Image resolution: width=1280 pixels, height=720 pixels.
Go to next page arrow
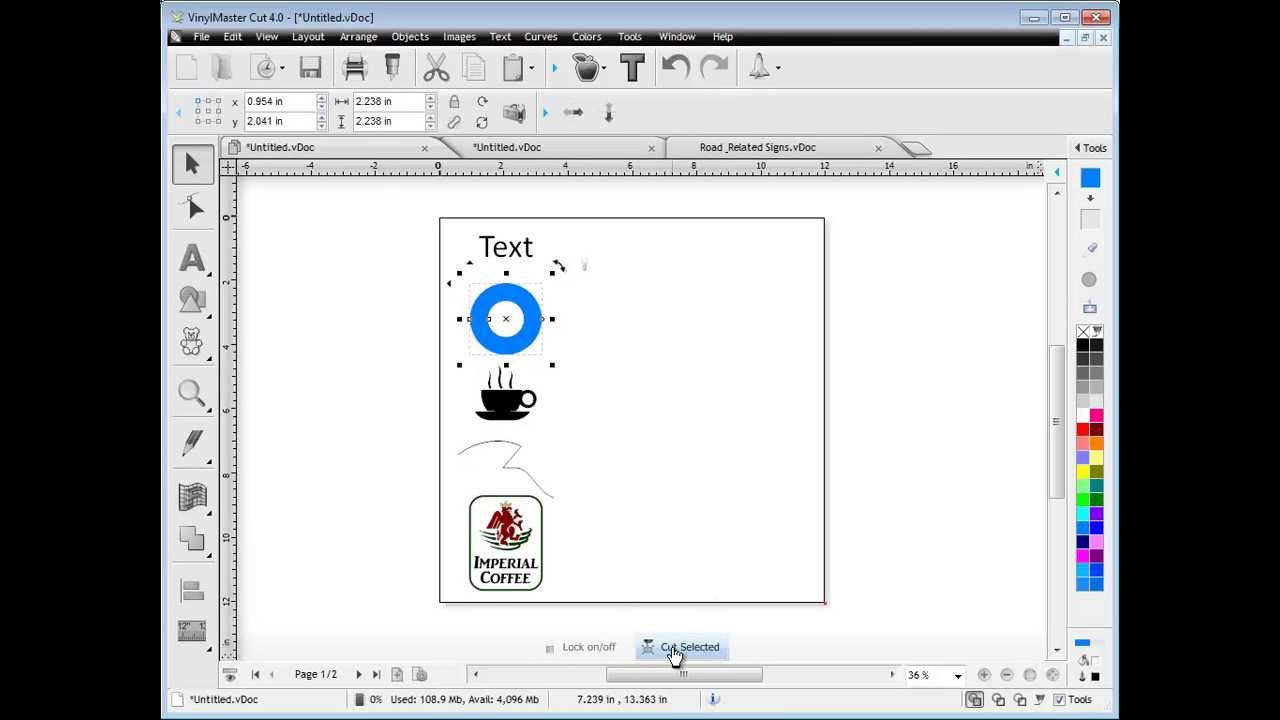(x=359, y=675)
